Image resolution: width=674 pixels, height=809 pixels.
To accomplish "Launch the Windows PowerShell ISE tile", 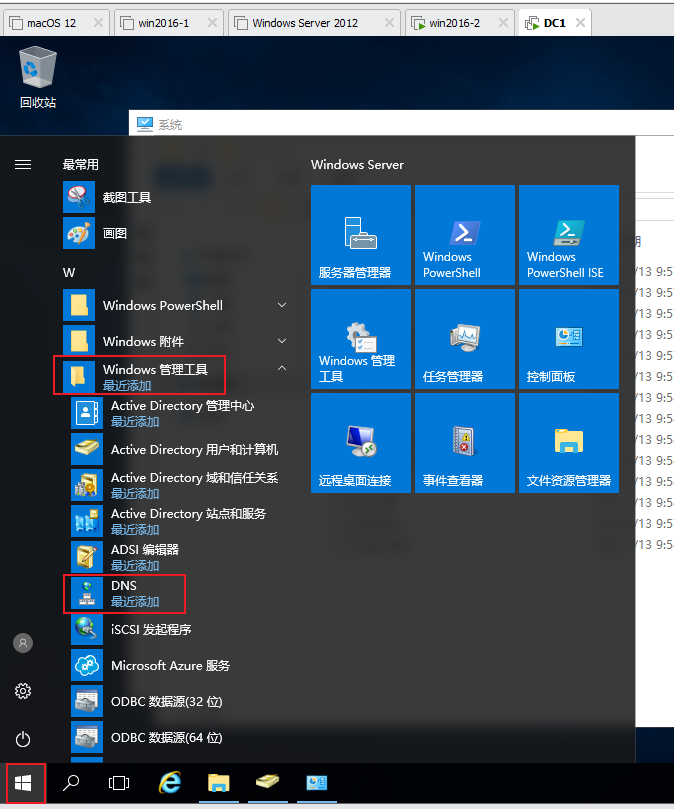I will [569, 235].
